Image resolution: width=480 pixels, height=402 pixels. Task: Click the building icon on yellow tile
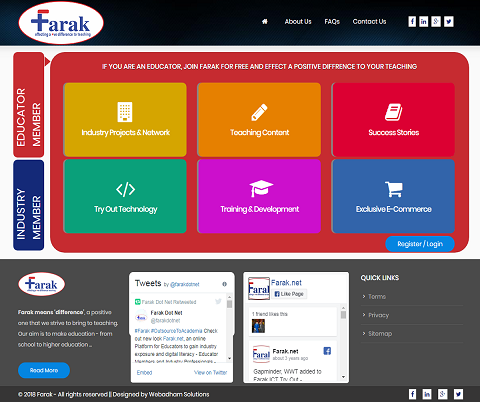click(125, 112)
